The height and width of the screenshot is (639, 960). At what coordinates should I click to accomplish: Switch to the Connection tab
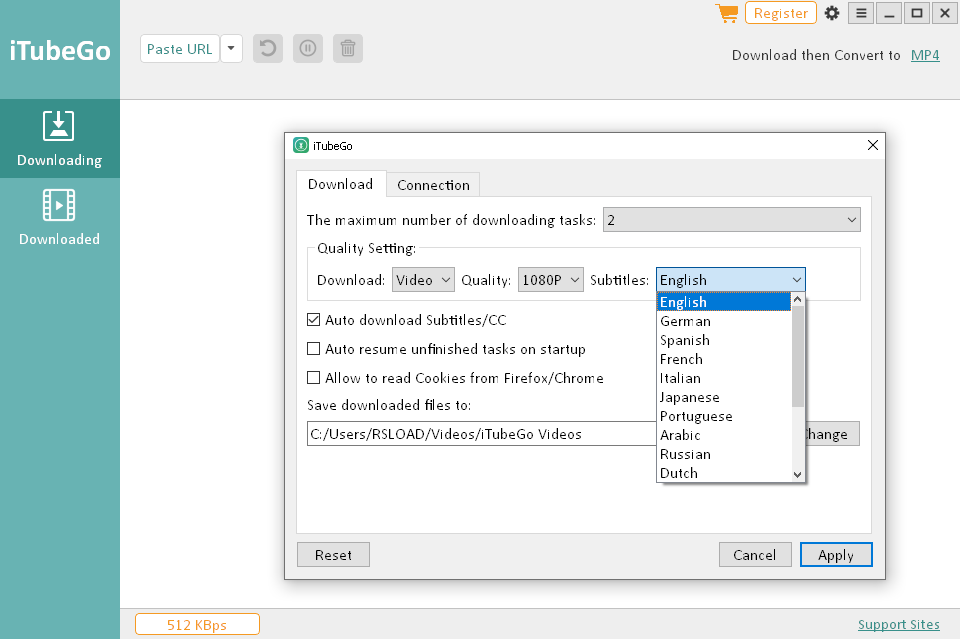[433, 185]
